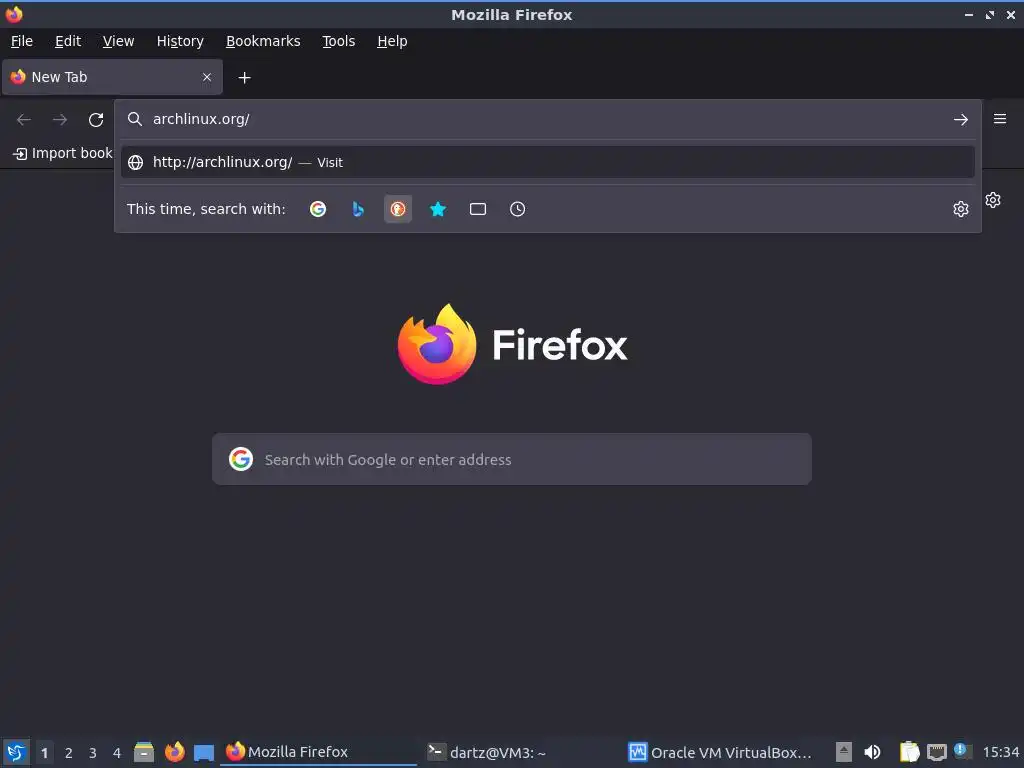The image size is (1024, 768).
Task: Search this time with Google icon
Action: tap(318, 209)
